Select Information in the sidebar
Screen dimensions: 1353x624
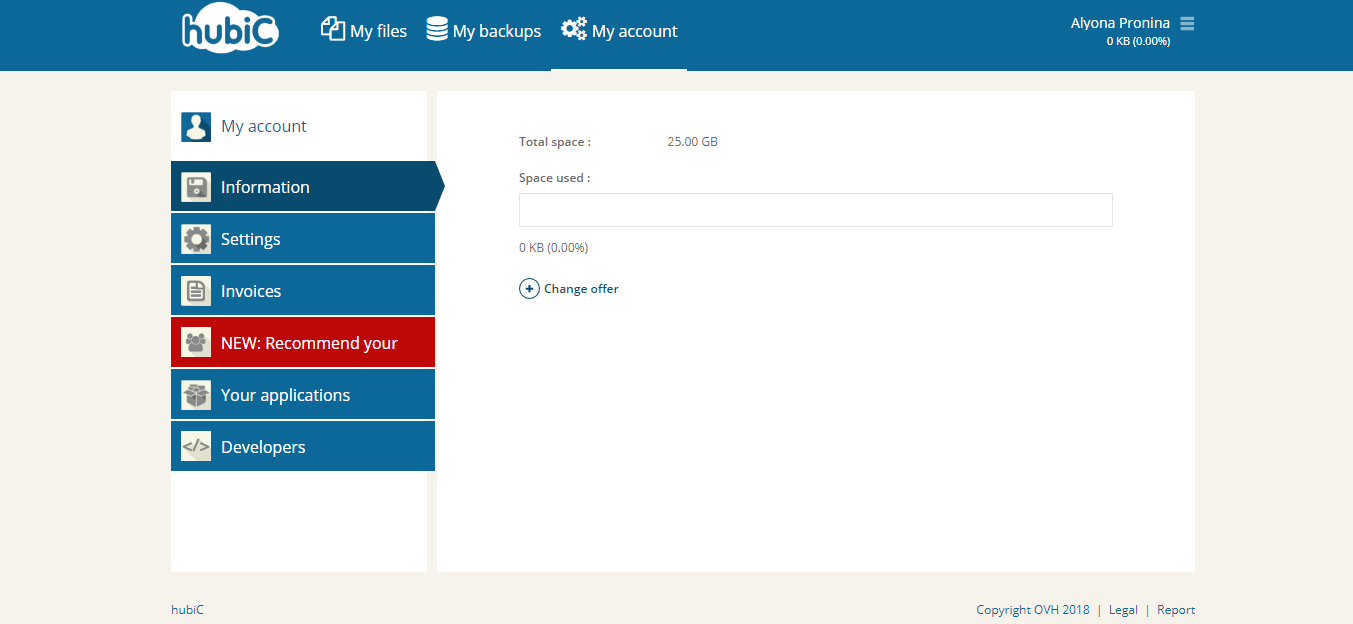point(303,187)
